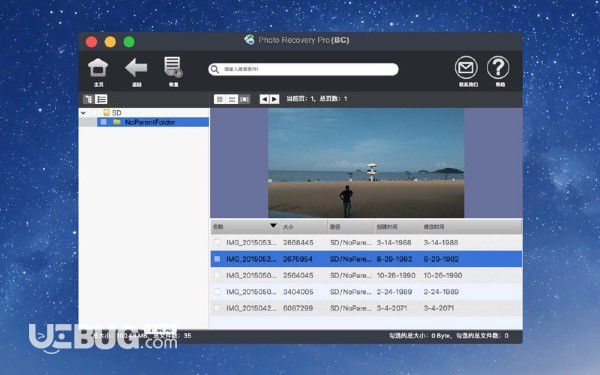The image size is (600, 375).
Task: Click the Recover icon with document and disk
Action: tap(173, 67)
